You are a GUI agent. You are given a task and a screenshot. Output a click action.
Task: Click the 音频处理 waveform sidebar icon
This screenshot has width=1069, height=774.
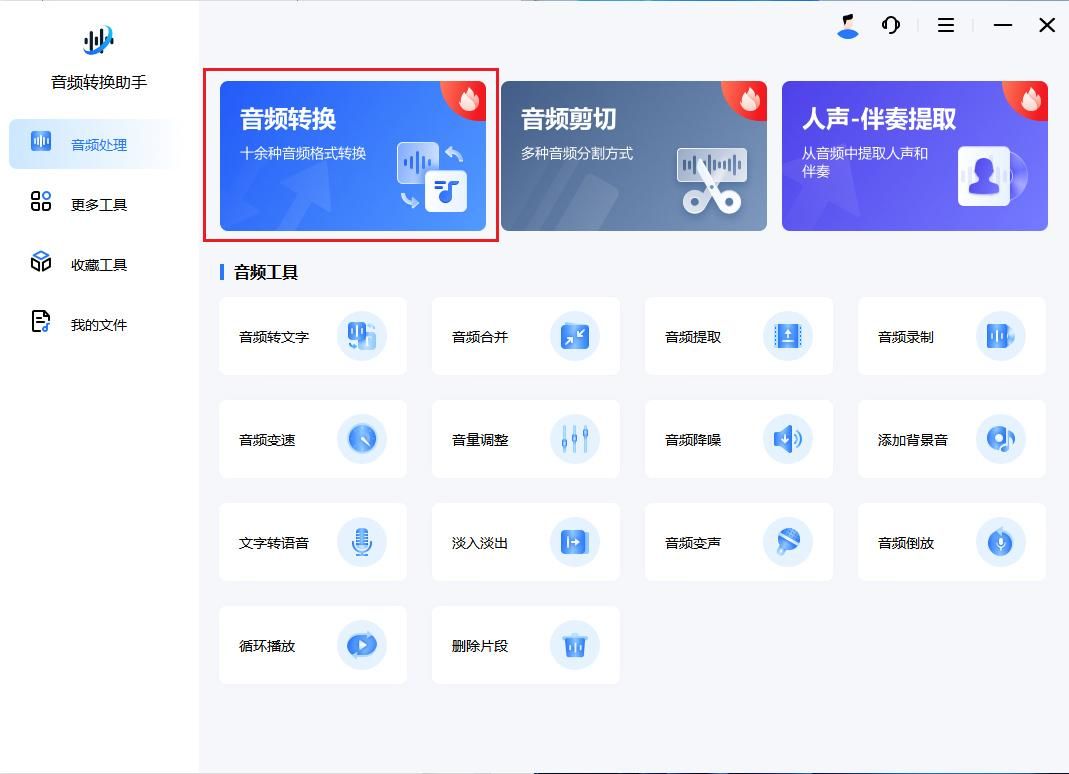(41, 141)
